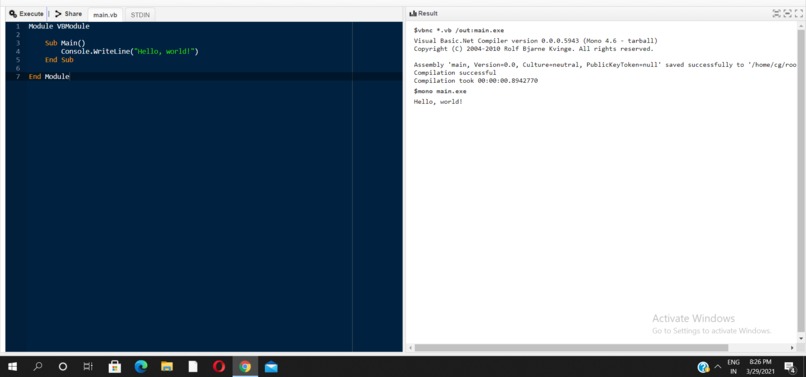Open File Explorer from the taskbar
This screenshot has width=806, height=377.
click(167, 366)
